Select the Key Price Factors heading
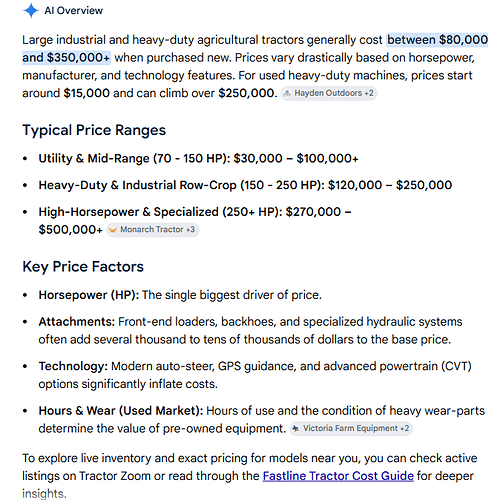Image resolution: width=502 pixels, height=500 pixels. [83, 267]
